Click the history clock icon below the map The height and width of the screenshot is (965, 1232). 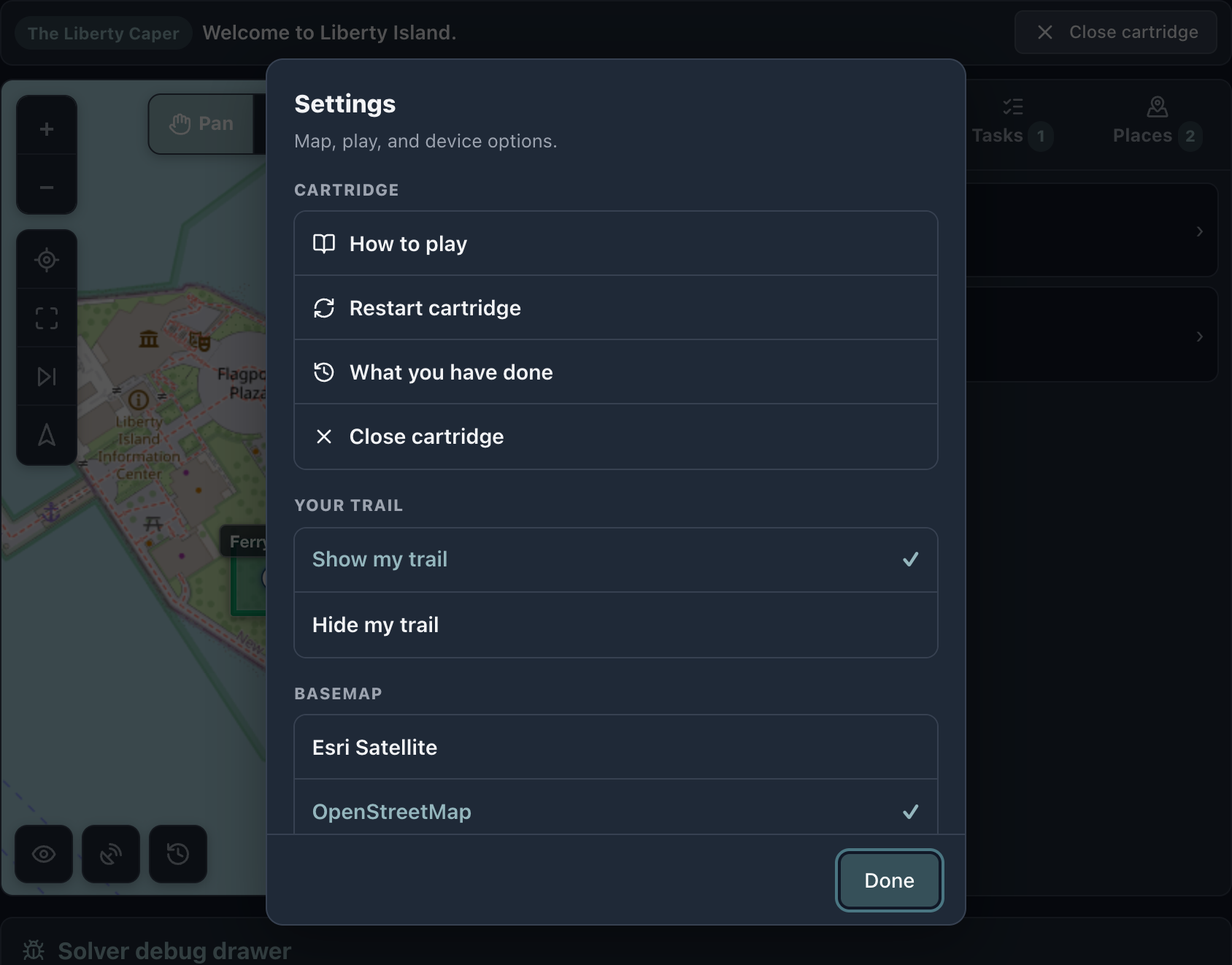pyautogui.click(x=178, y=854)
